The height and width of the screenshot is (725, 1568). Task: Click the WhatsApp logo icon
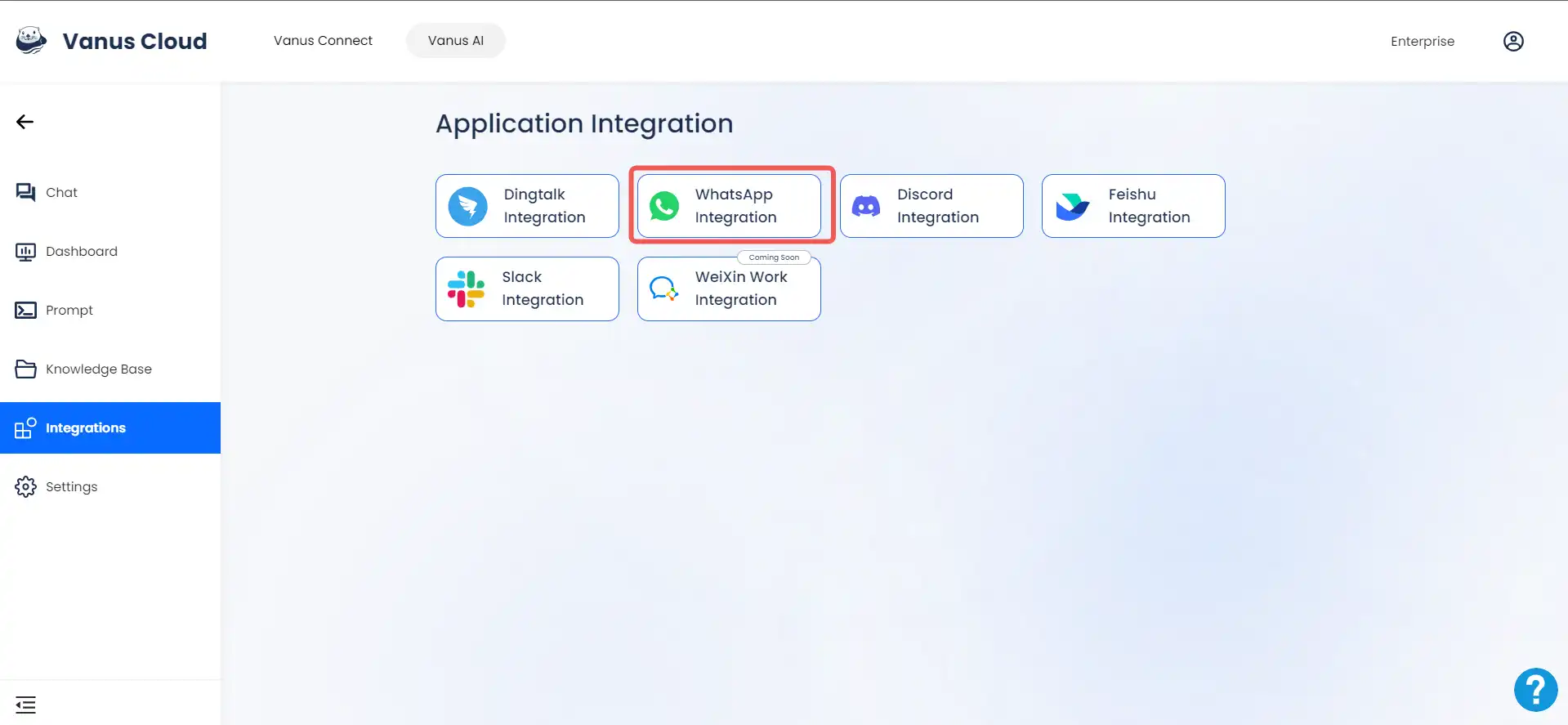click(664, 206)
